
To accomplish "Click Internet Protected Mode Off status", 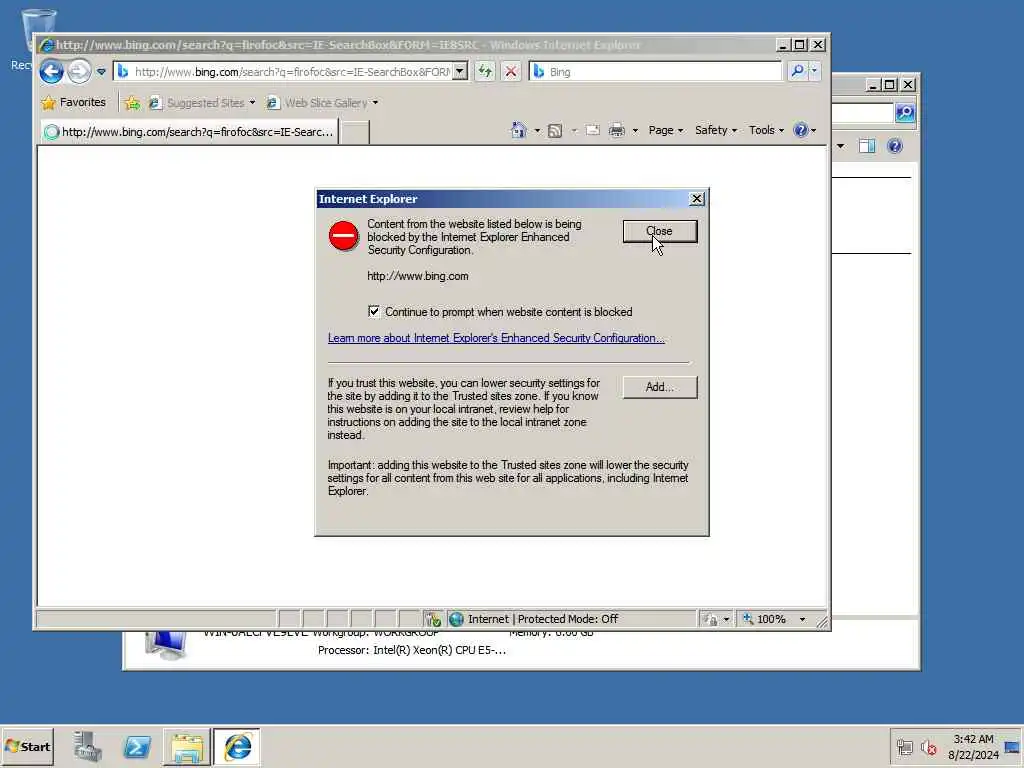I will [543, 619].
